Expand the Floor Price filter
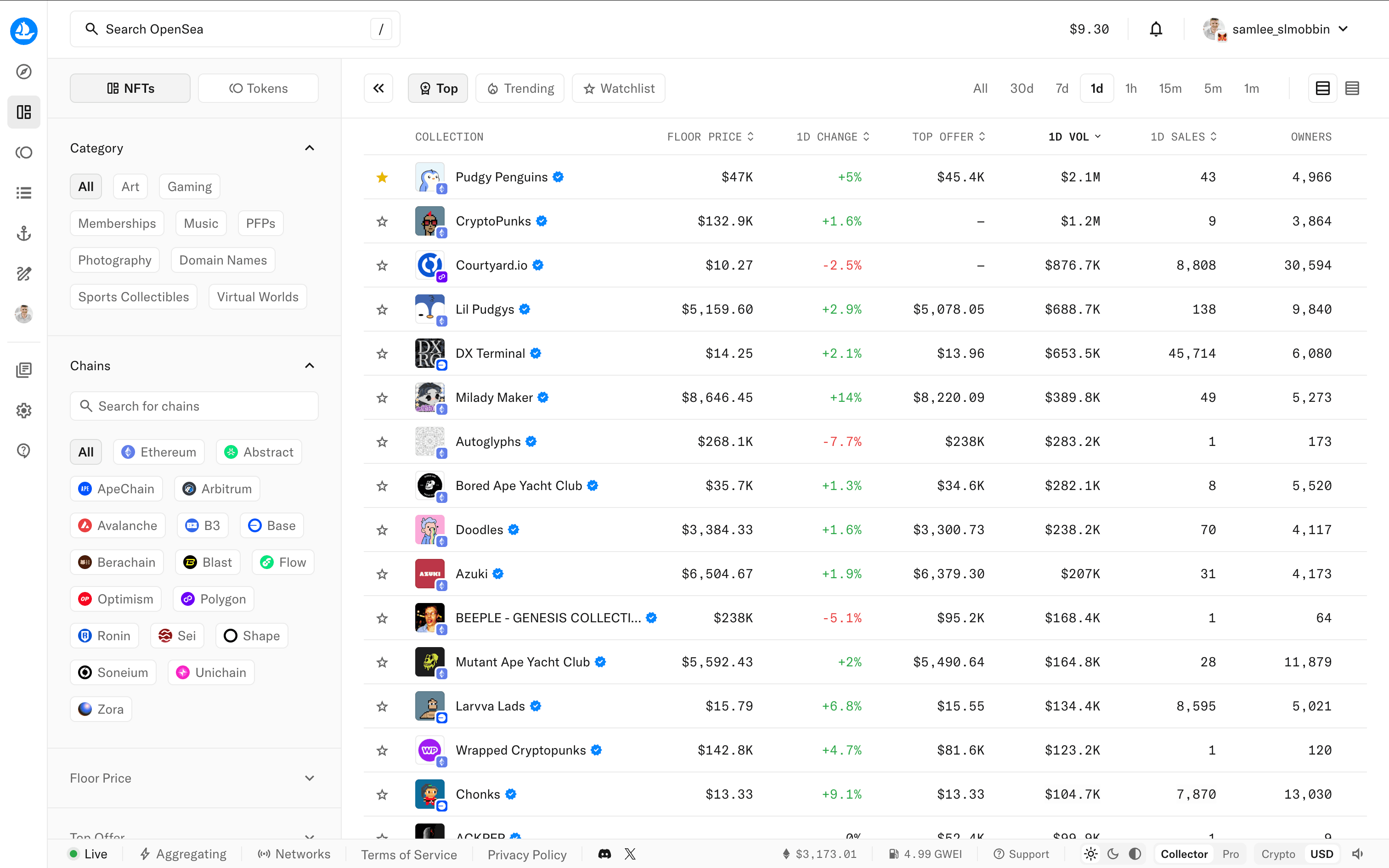The image size is (1389, 868). pos(310,778)
